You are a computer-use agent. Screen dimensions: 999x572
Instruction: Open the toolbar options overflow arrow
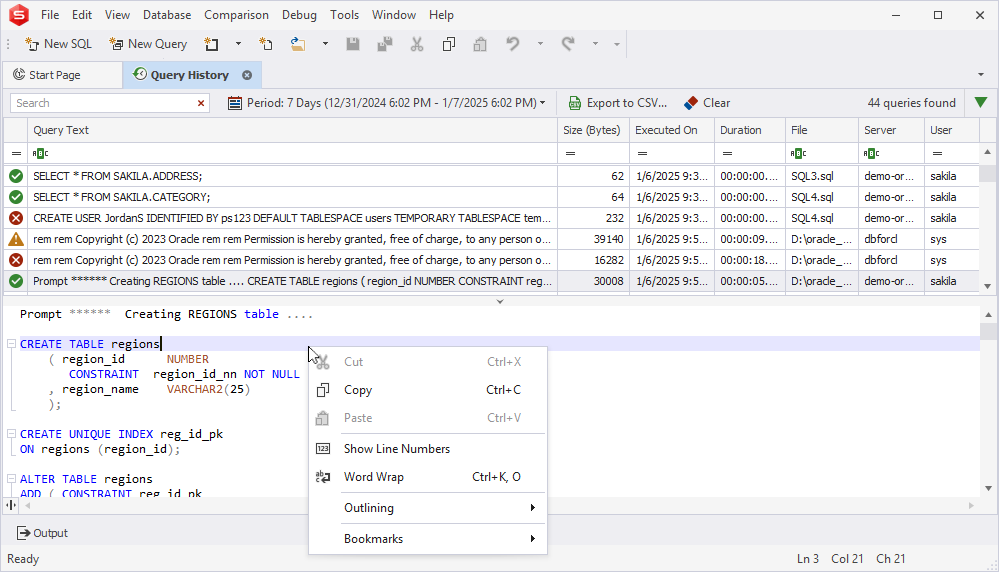[x=617, y=45]
